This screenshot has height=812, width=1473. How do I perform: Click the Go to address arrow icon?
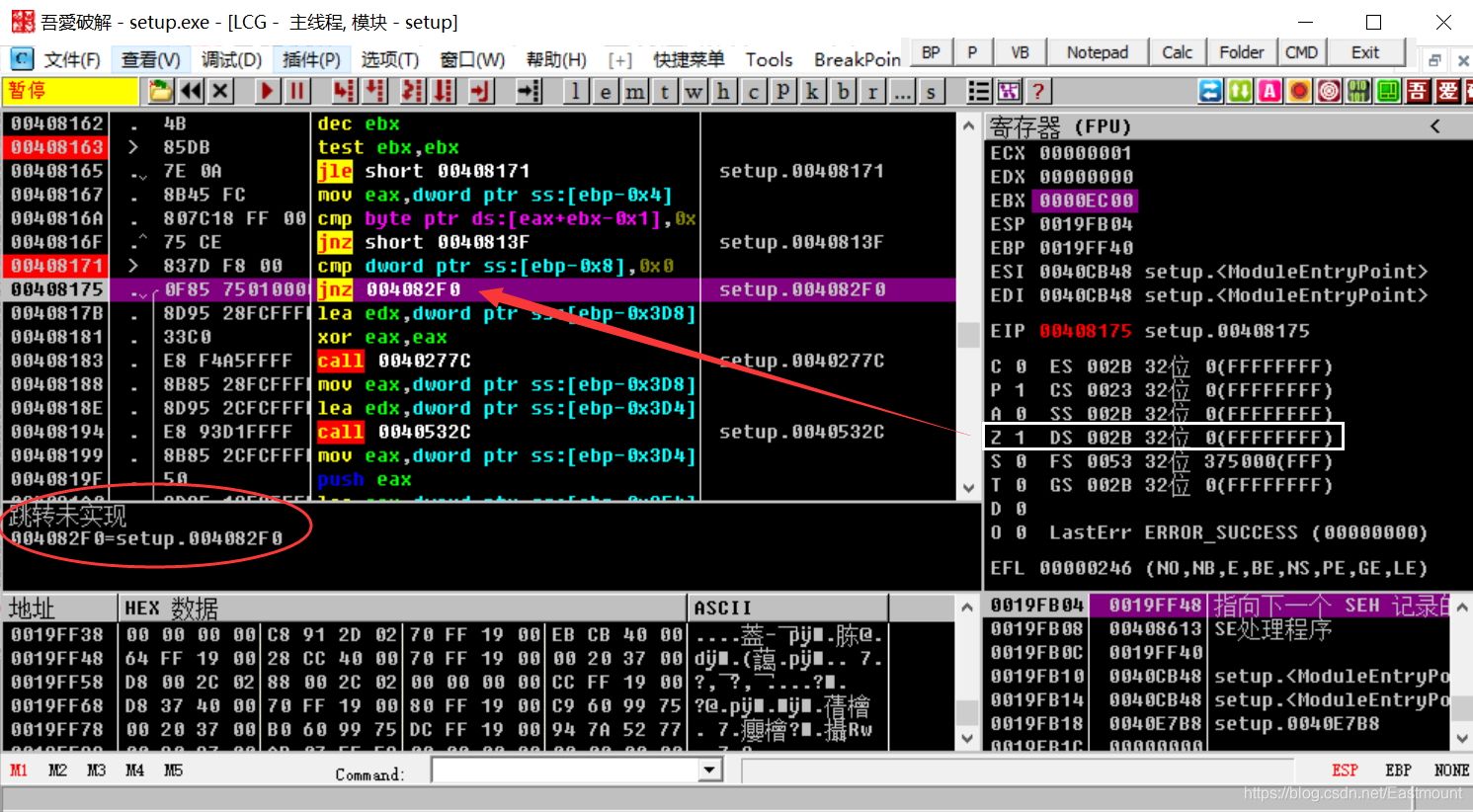[x=530, y=92]
